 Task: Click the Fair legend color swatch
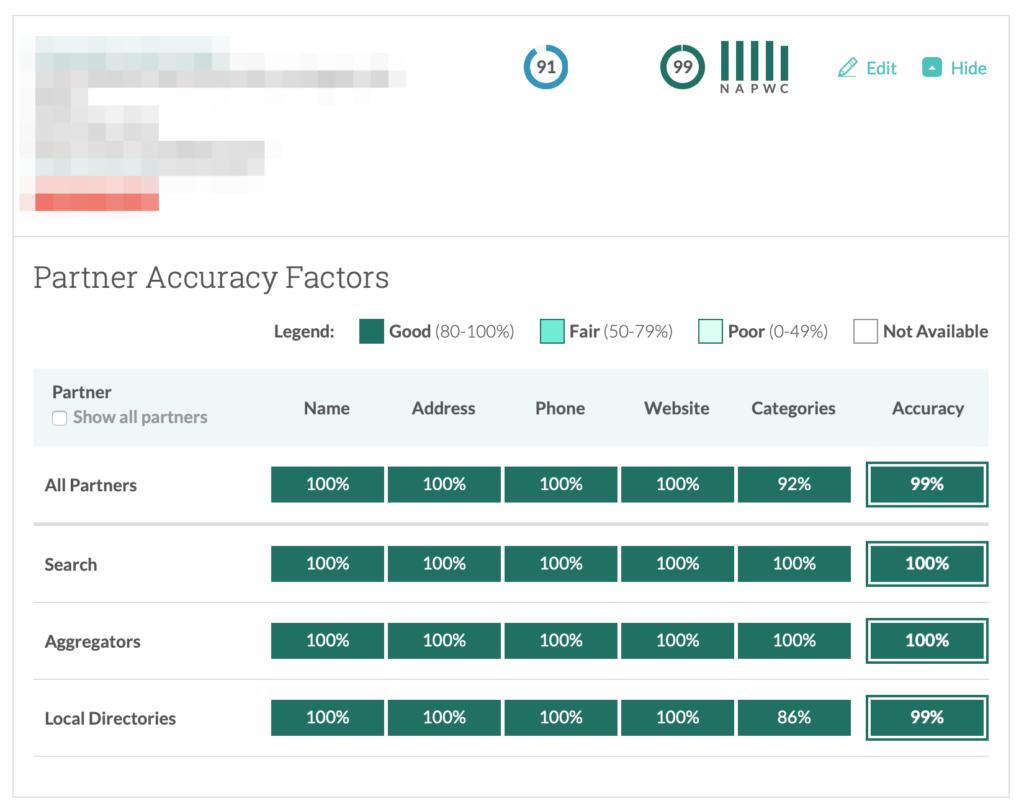pos(551,332)
